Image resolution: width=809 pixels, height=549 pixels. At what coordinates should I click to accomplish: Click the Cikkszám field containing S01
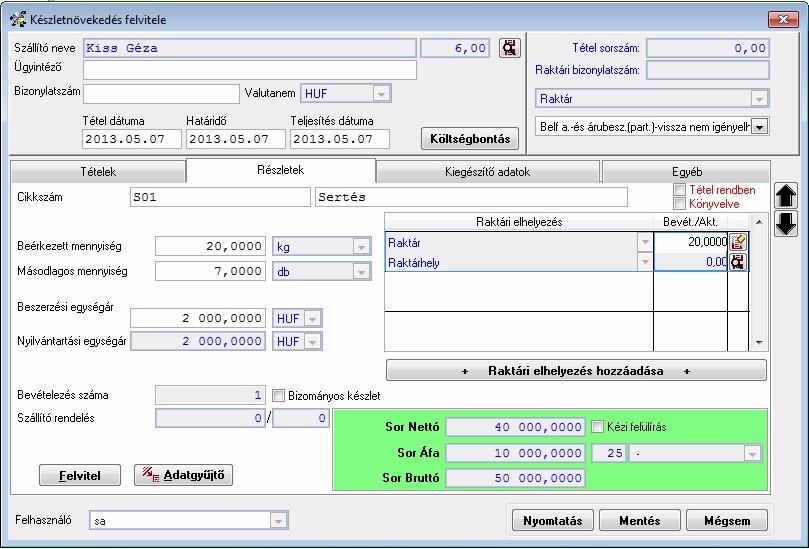[x=220, y=197]
